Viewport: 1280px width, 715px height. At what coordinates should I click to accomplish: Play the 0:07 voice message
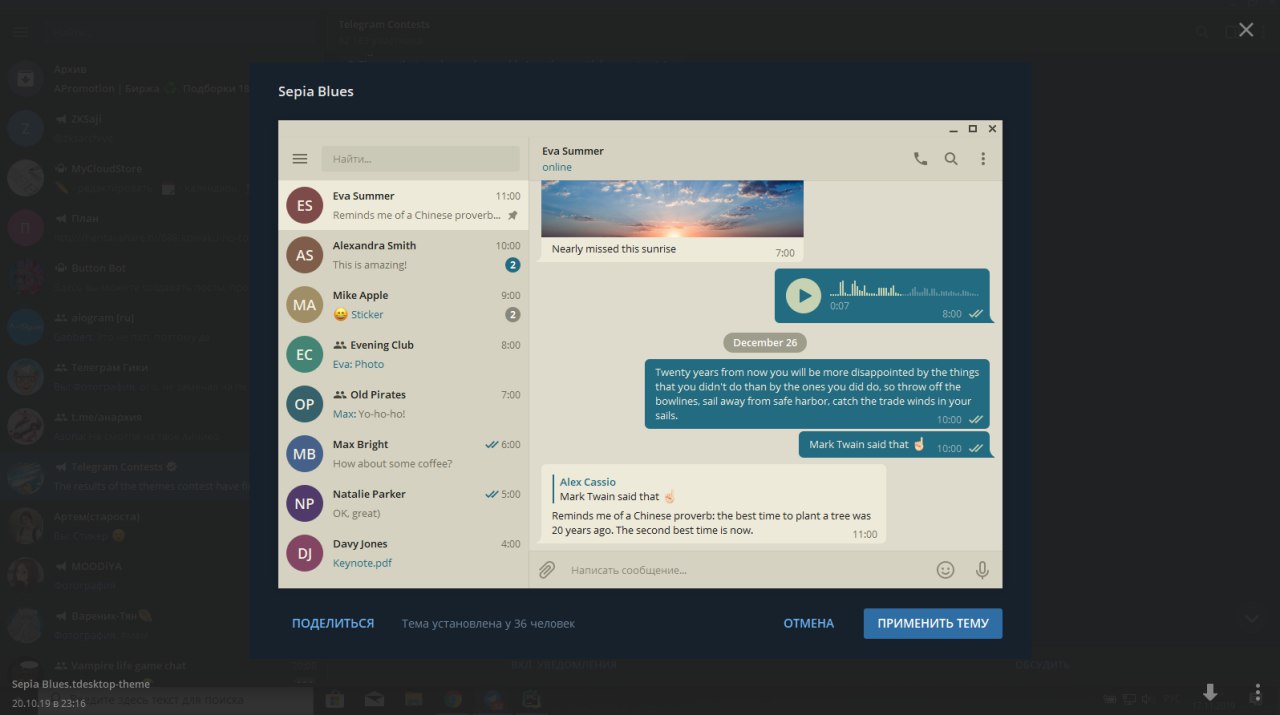point(803,296)
